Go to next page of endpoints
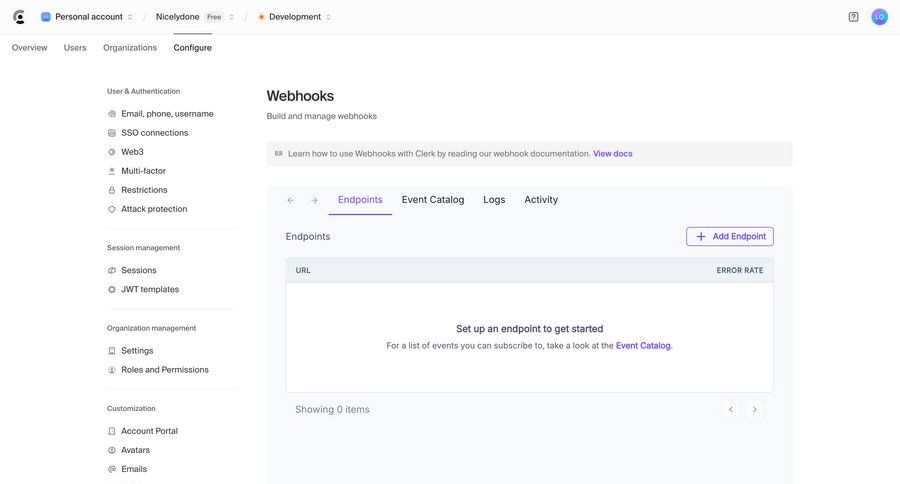 (x=755, y=409)
